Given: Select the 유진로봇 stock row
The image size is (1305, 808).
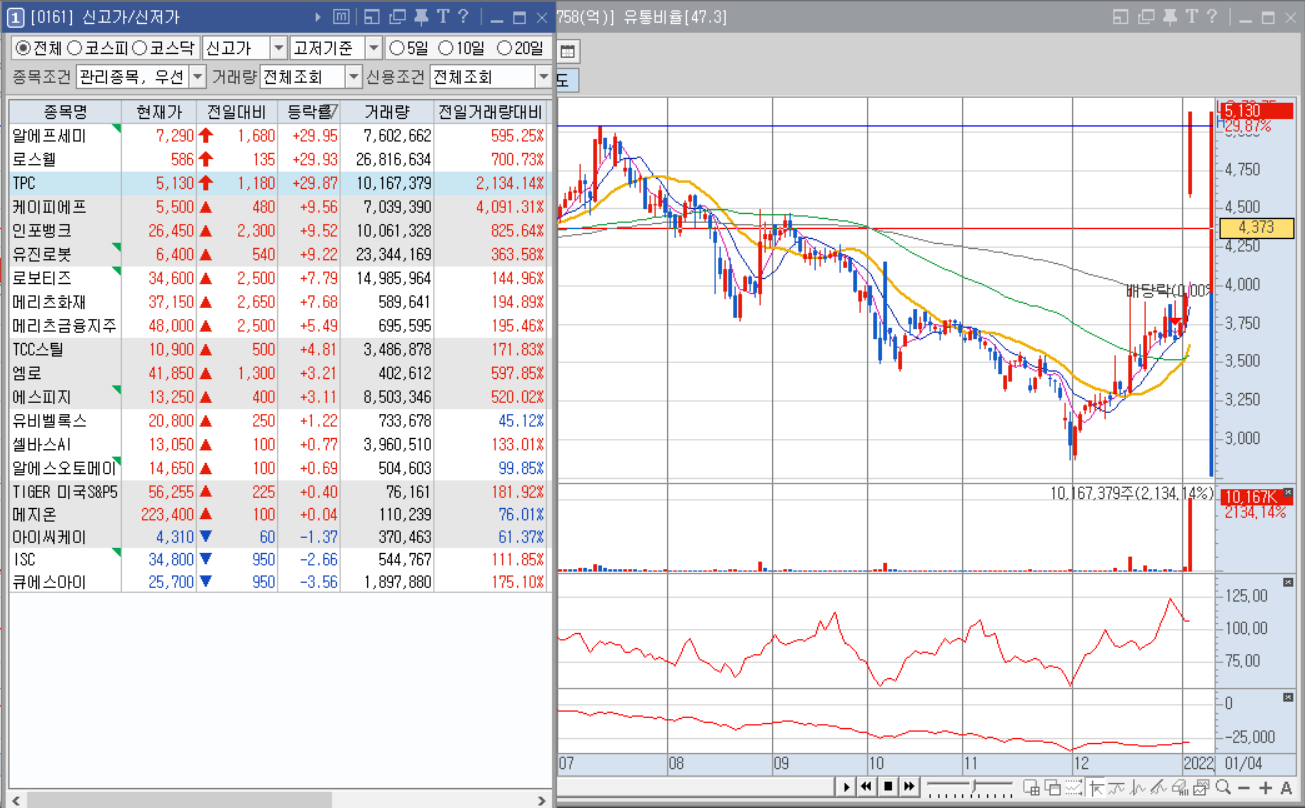Looking at the screenshot, I should click(279, 254).
